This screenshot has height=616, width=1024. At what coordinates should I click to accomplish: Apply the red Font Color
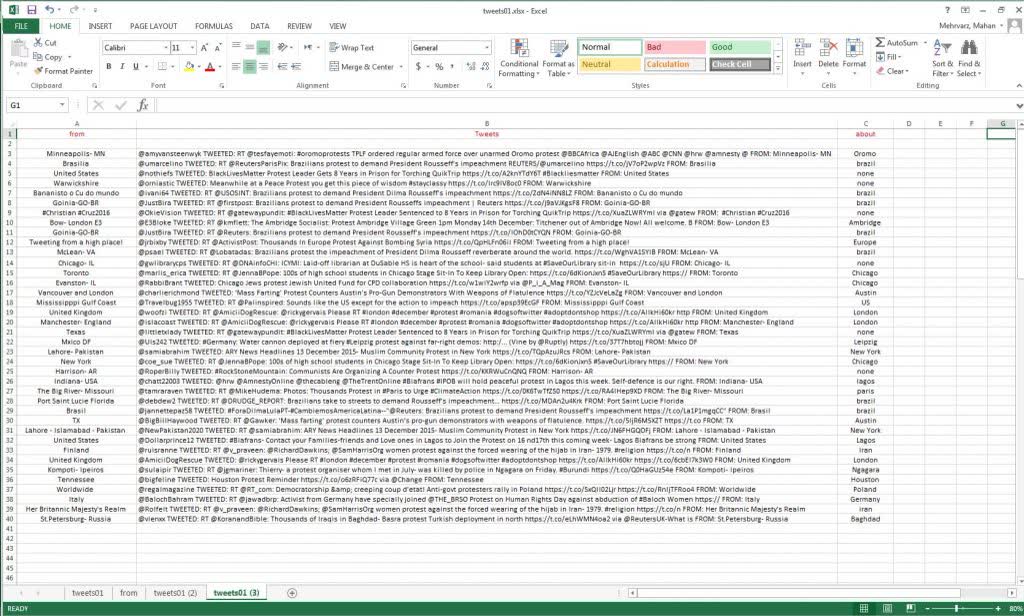pos(210,67)
